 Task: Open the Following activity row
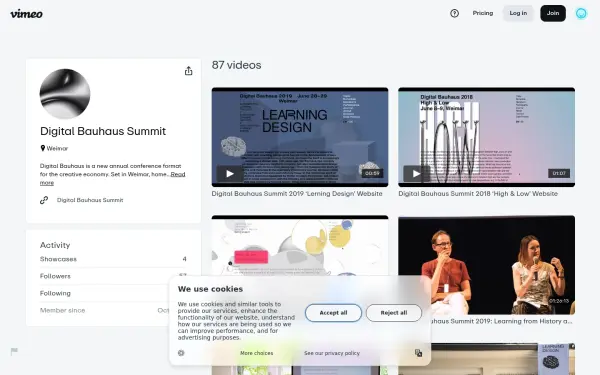(x=113, y=293)
